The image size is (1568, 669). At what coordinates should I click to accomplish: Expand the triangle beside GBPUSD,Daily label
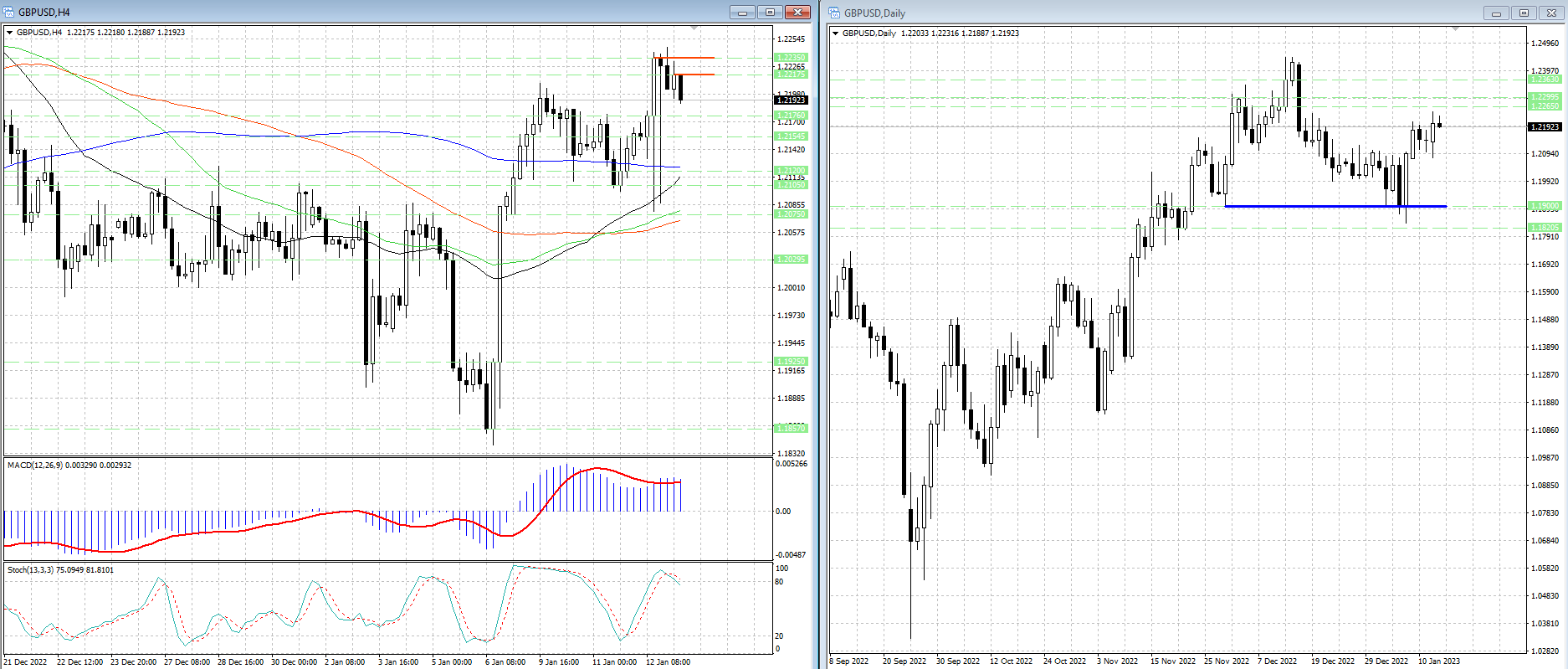(835, 33)
